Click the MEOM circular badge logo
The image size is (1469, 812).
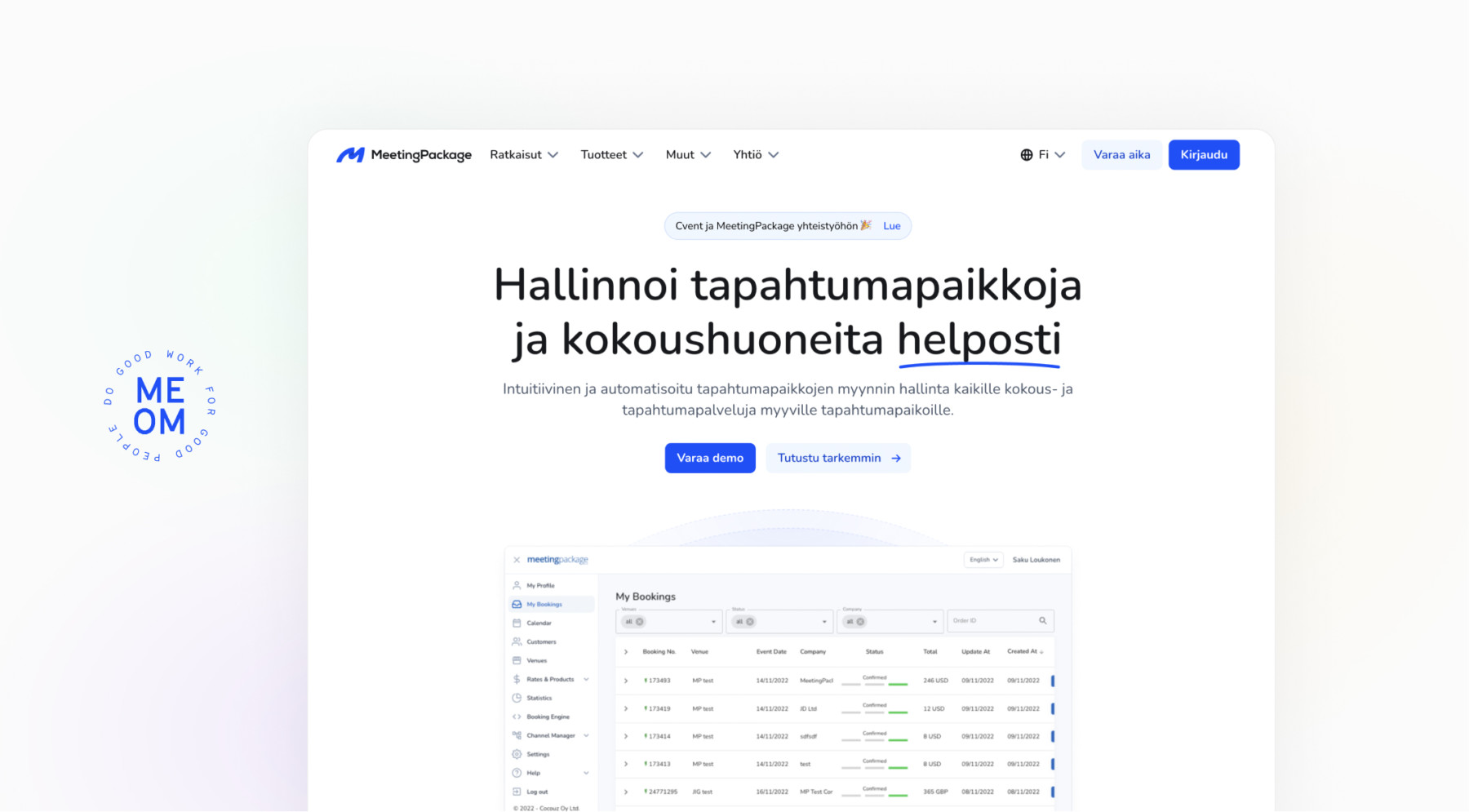[x=160, y=406]
